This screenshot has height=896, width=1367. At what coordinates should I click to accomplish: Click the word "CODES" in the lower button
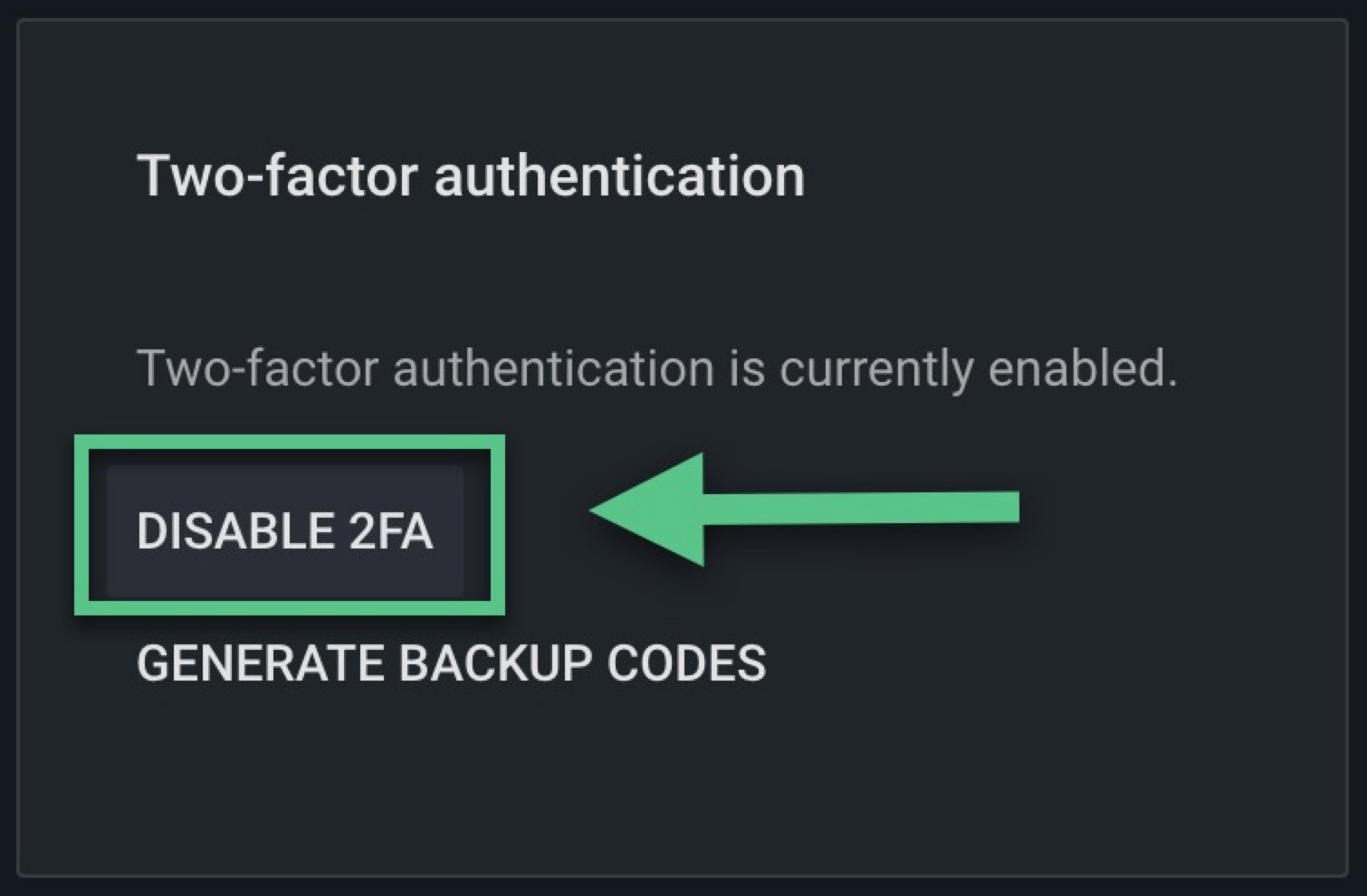tap(686, 663)
